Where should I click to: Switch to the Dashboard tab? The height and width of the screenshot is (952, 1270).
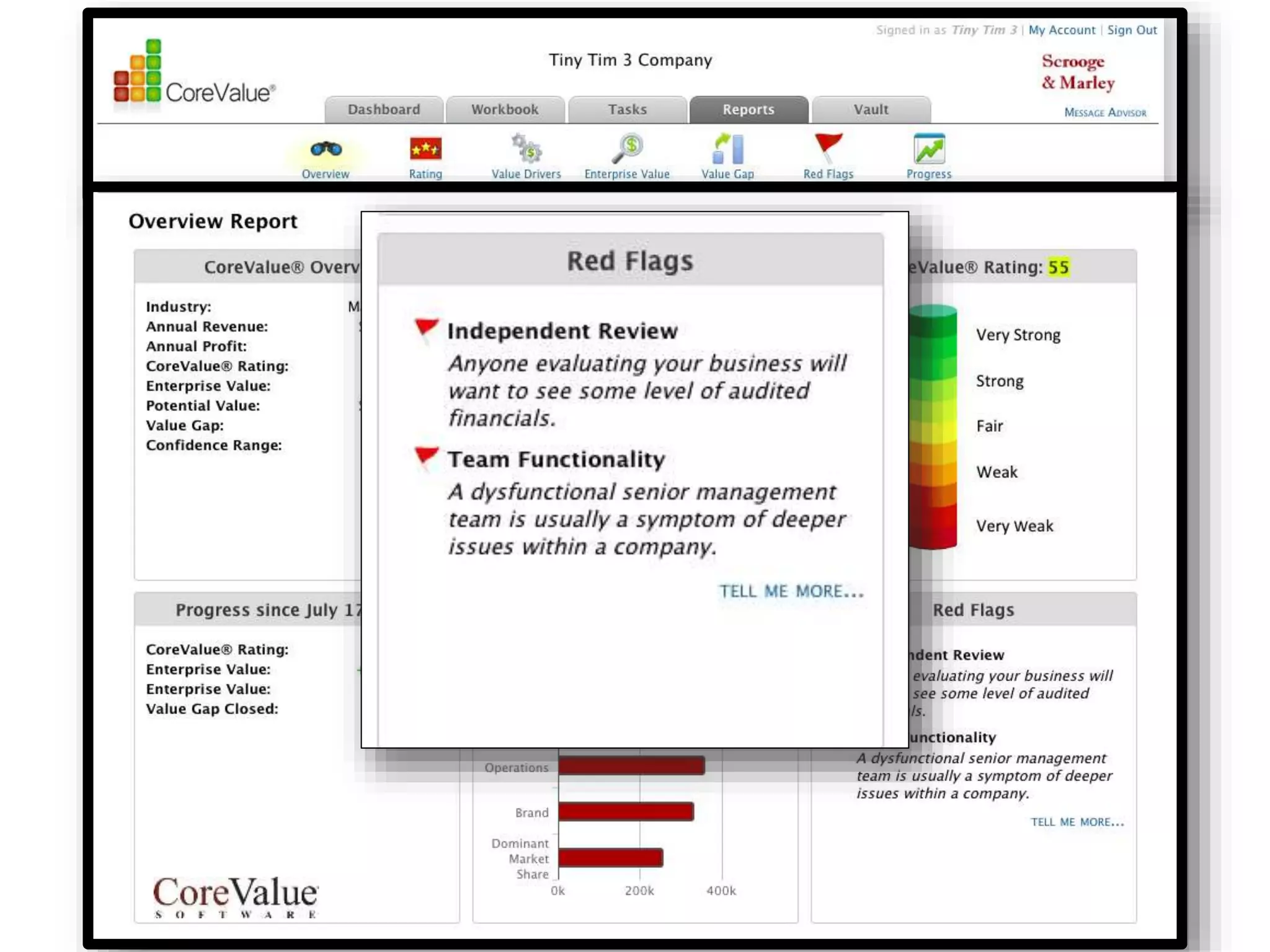pyautogui.click(x=384, y=110)
